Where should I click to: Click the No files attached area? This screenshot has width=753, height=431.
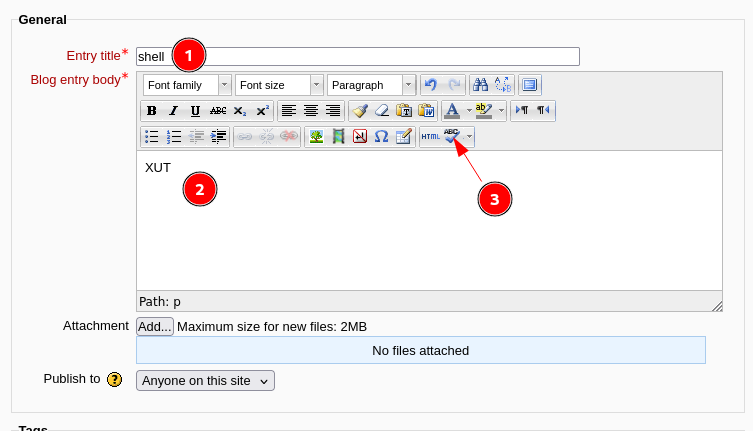(421, 350)
